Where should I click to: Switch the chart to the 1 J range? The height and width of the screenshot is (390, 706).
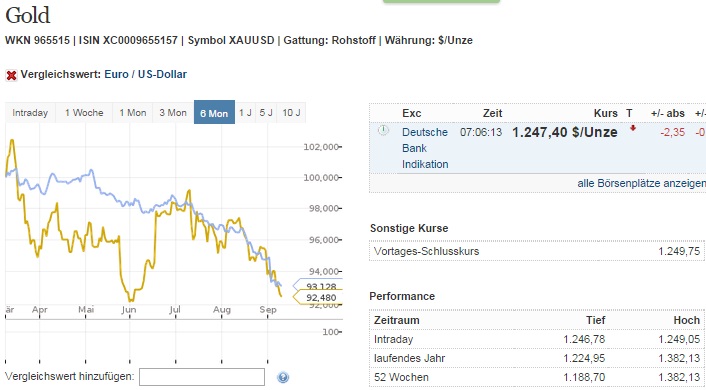tap(245, 113)
